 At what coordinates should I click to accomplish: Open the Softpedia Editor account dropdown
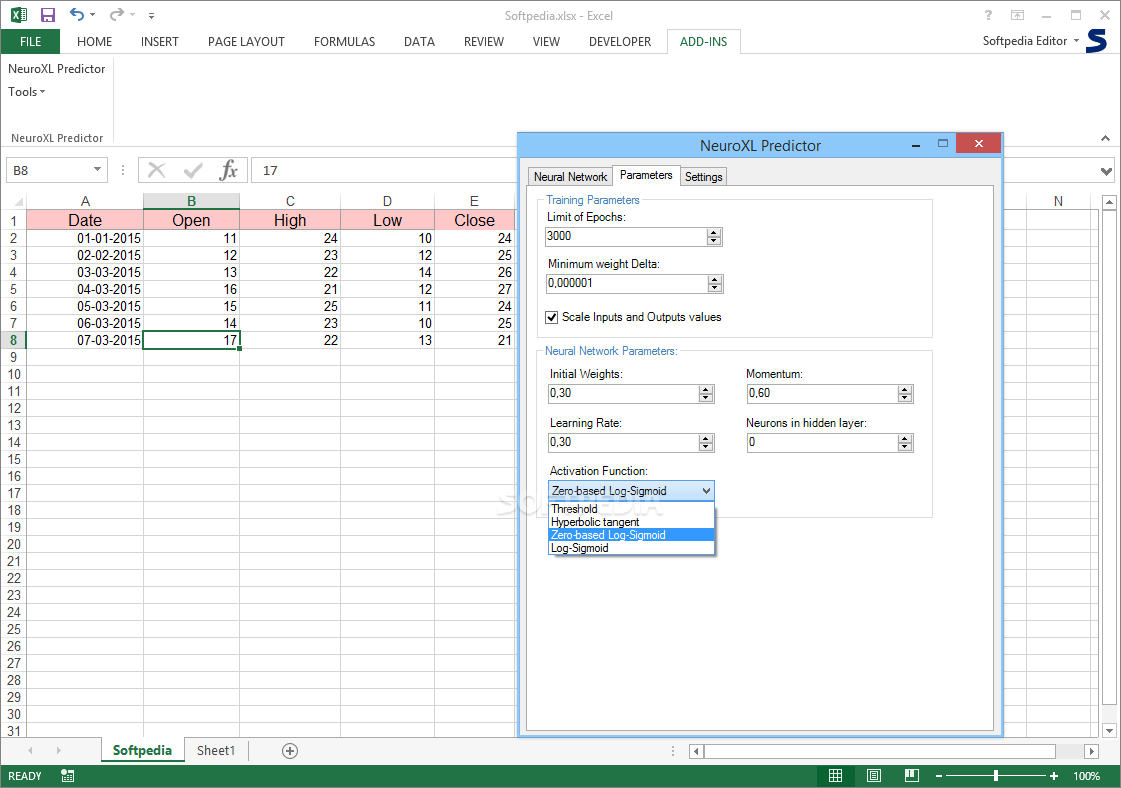[1030, 41]
